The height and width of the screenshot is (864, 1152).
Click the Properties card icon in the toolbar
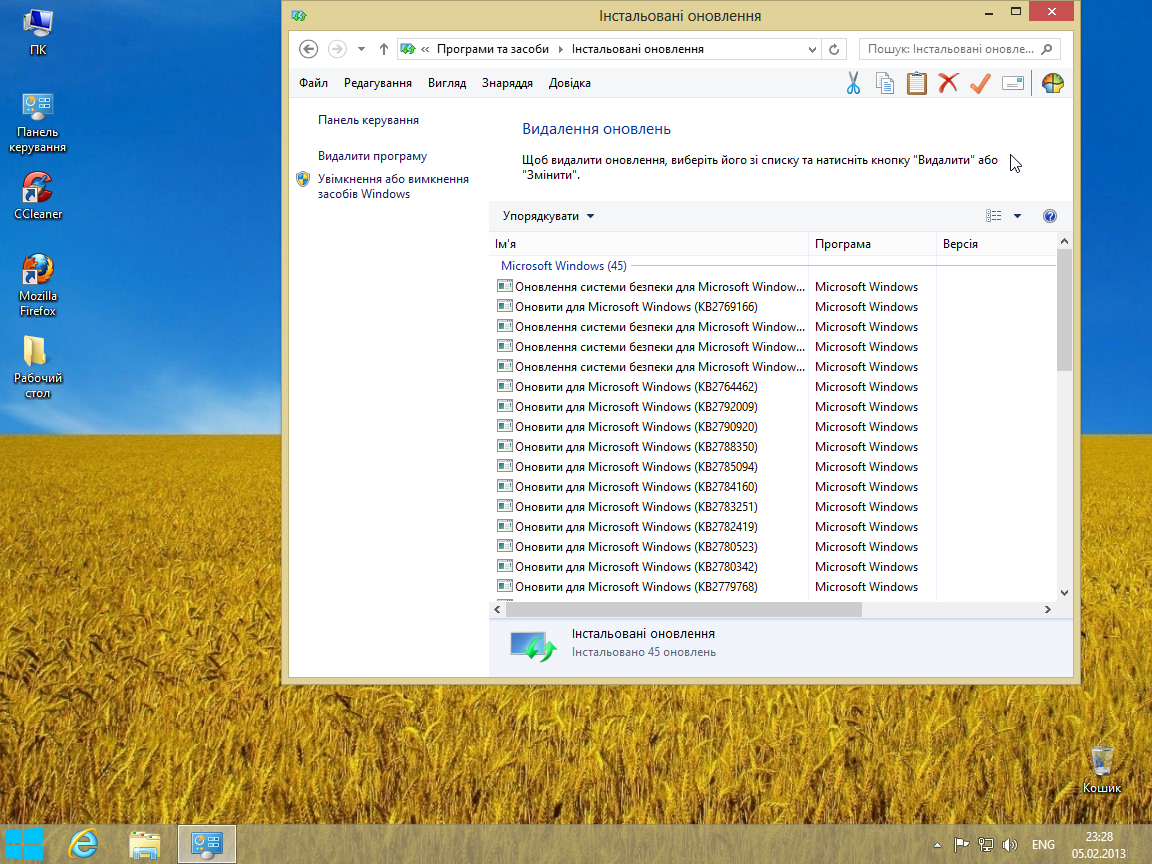(1012, 83)
